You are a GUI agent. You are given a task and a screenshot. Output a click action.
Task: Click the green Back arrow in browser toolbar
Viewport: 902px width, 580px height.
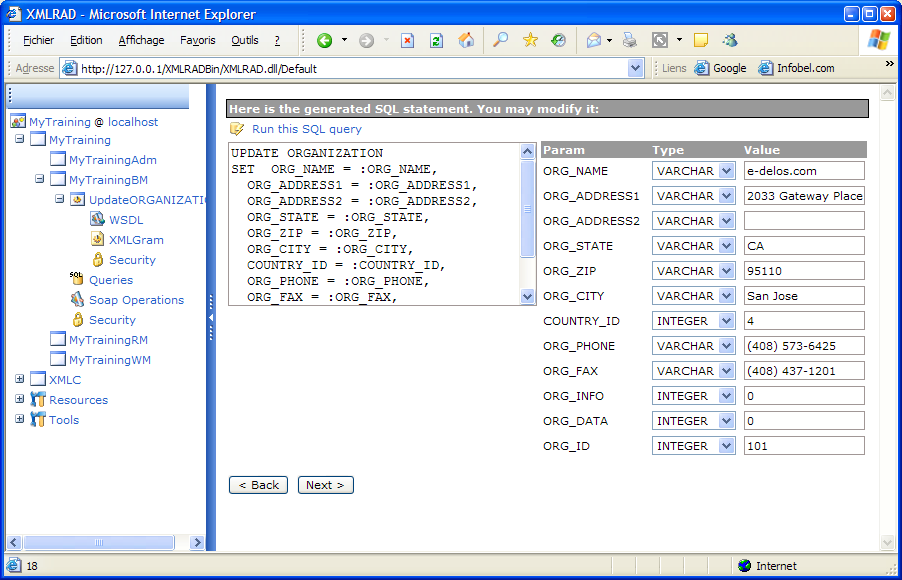click(325, 41)
